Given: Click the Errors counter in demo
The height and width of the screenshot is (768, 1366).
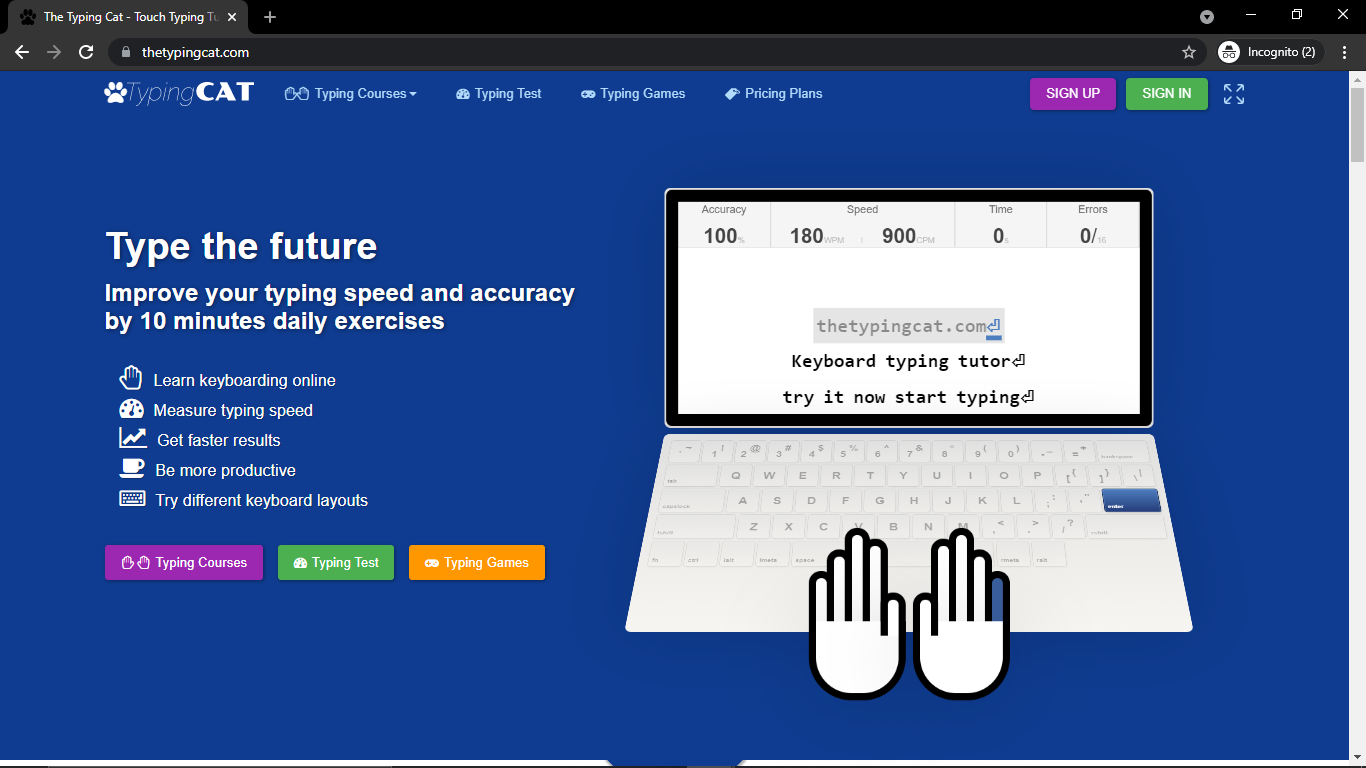Looking at the screenshot, I should [1093, 225].
